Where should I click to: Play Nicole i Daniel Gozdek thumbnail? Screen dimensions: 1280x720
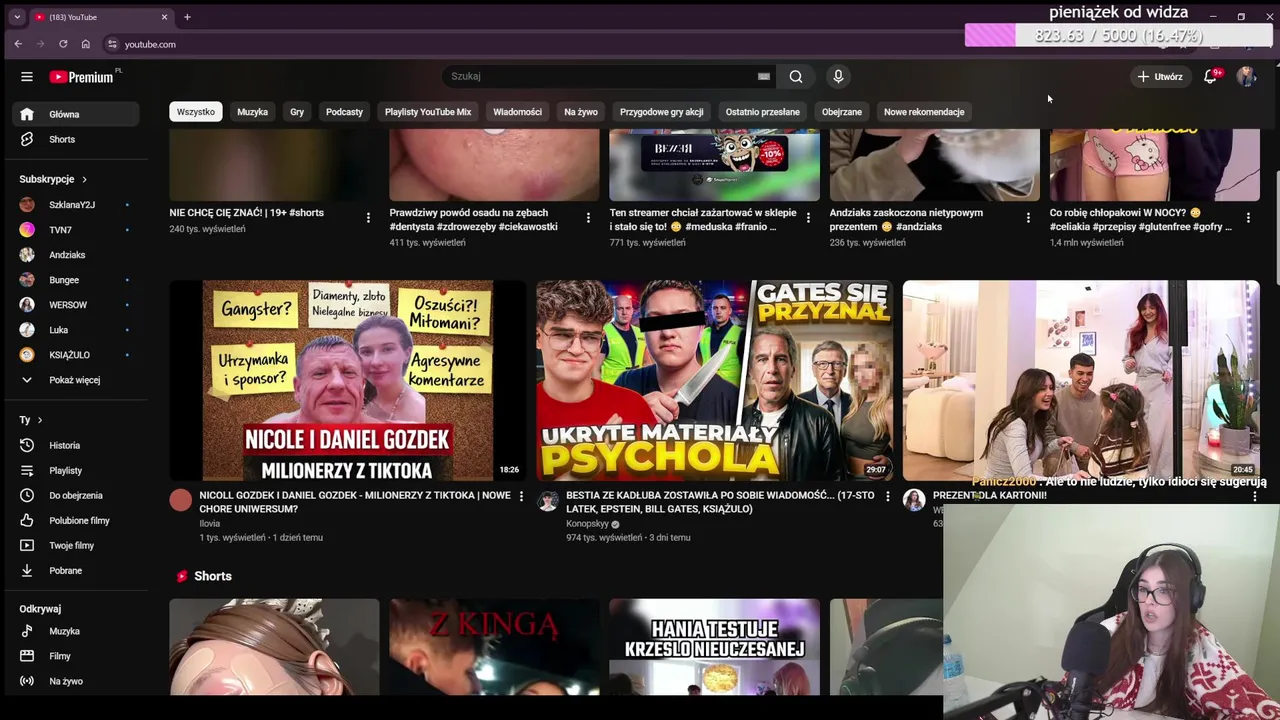348,381
